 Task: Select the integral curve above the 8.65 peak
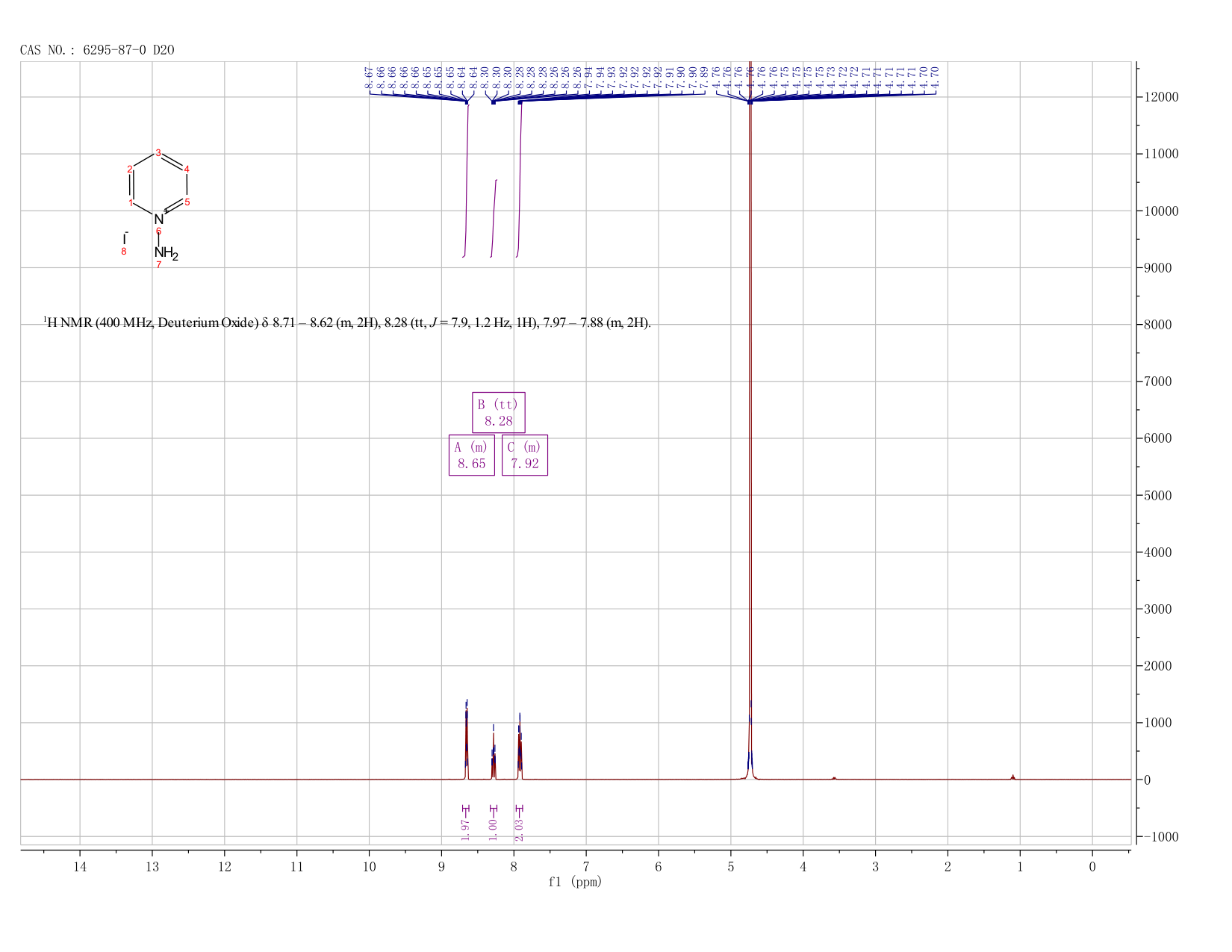click(x=467, y=179)
